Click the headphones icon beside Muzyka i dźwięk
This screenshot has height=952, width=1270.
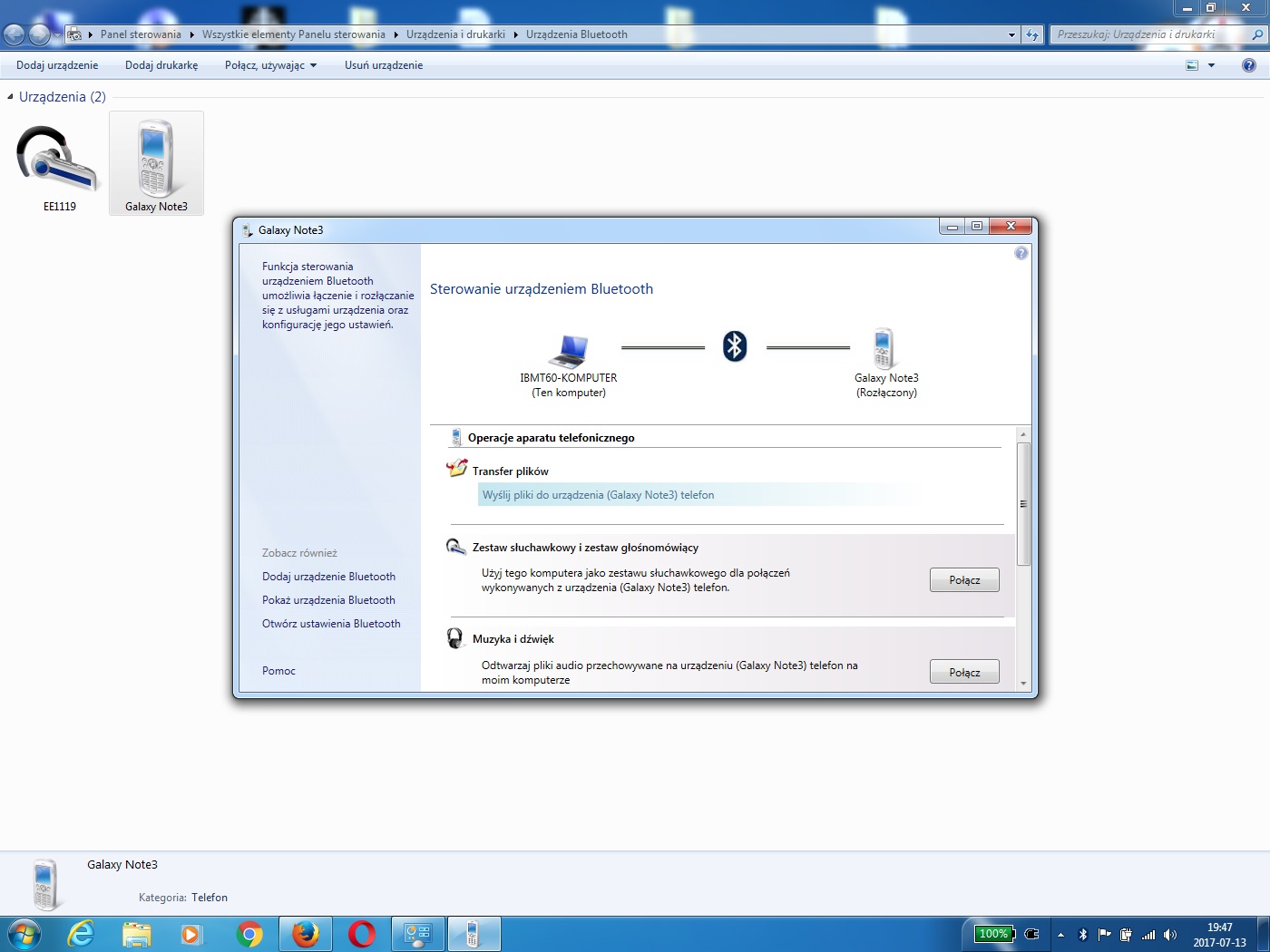[455, 638]
